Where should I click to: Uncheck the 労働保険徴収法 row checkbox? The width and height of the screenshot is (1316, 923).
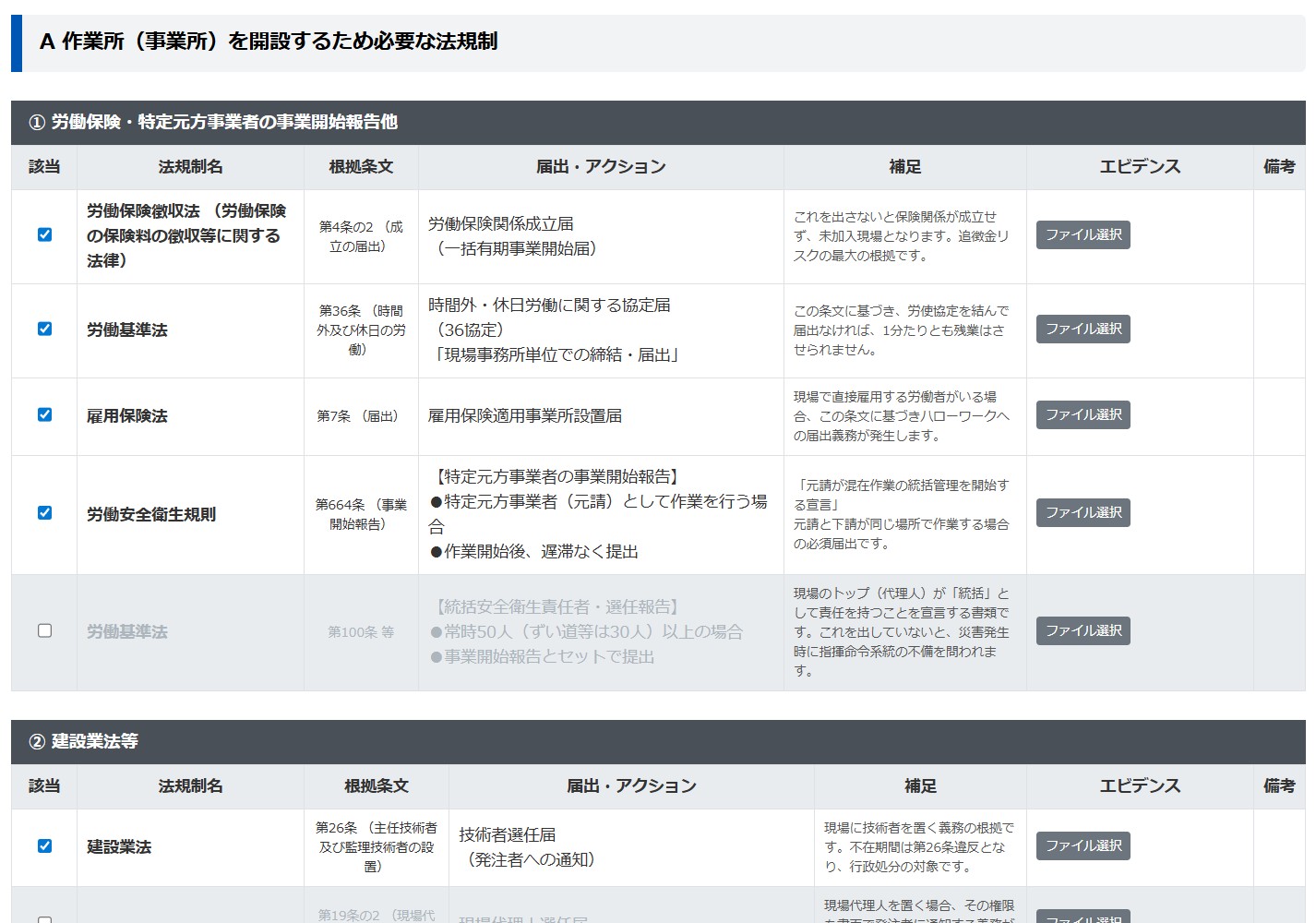coord(44,234)
